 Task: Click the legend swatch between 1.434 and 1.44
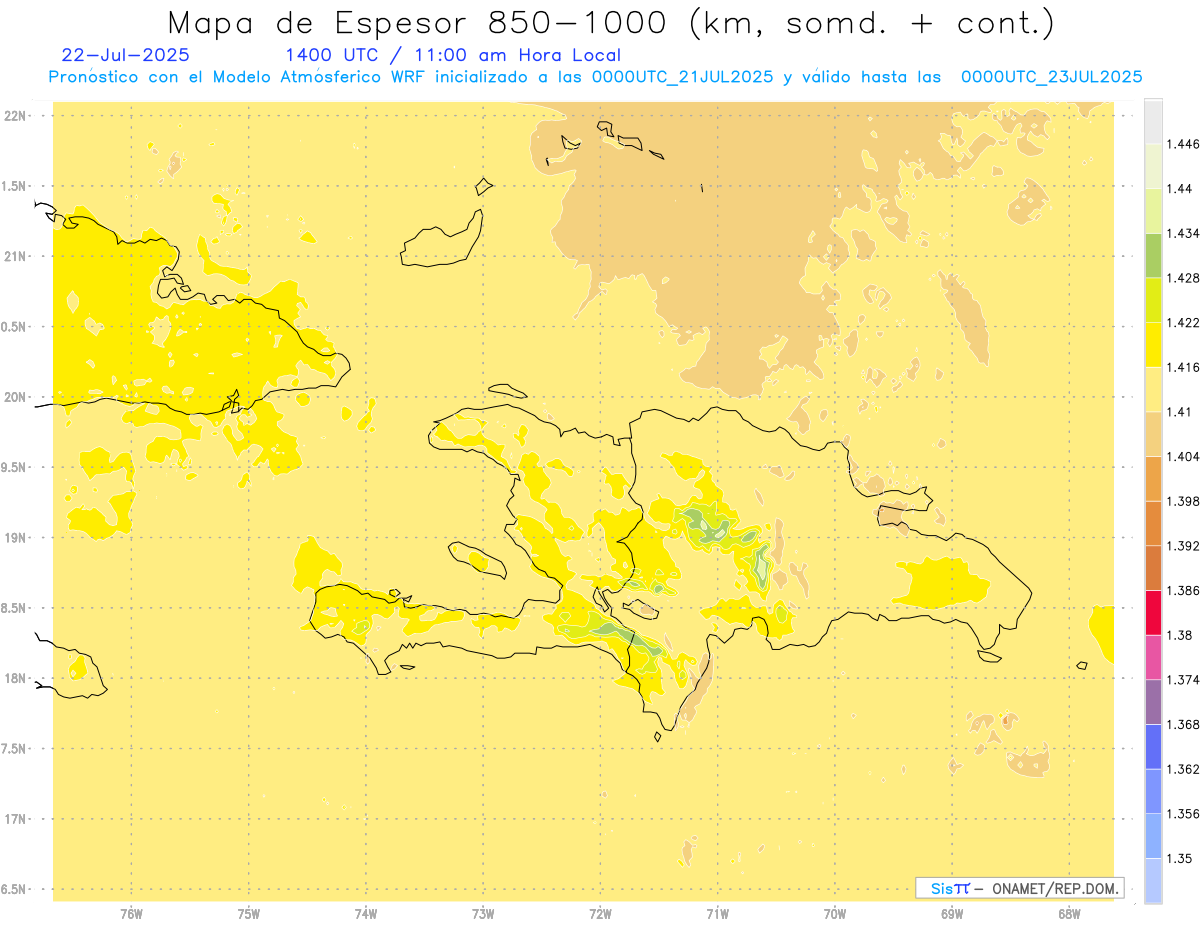1153,211
